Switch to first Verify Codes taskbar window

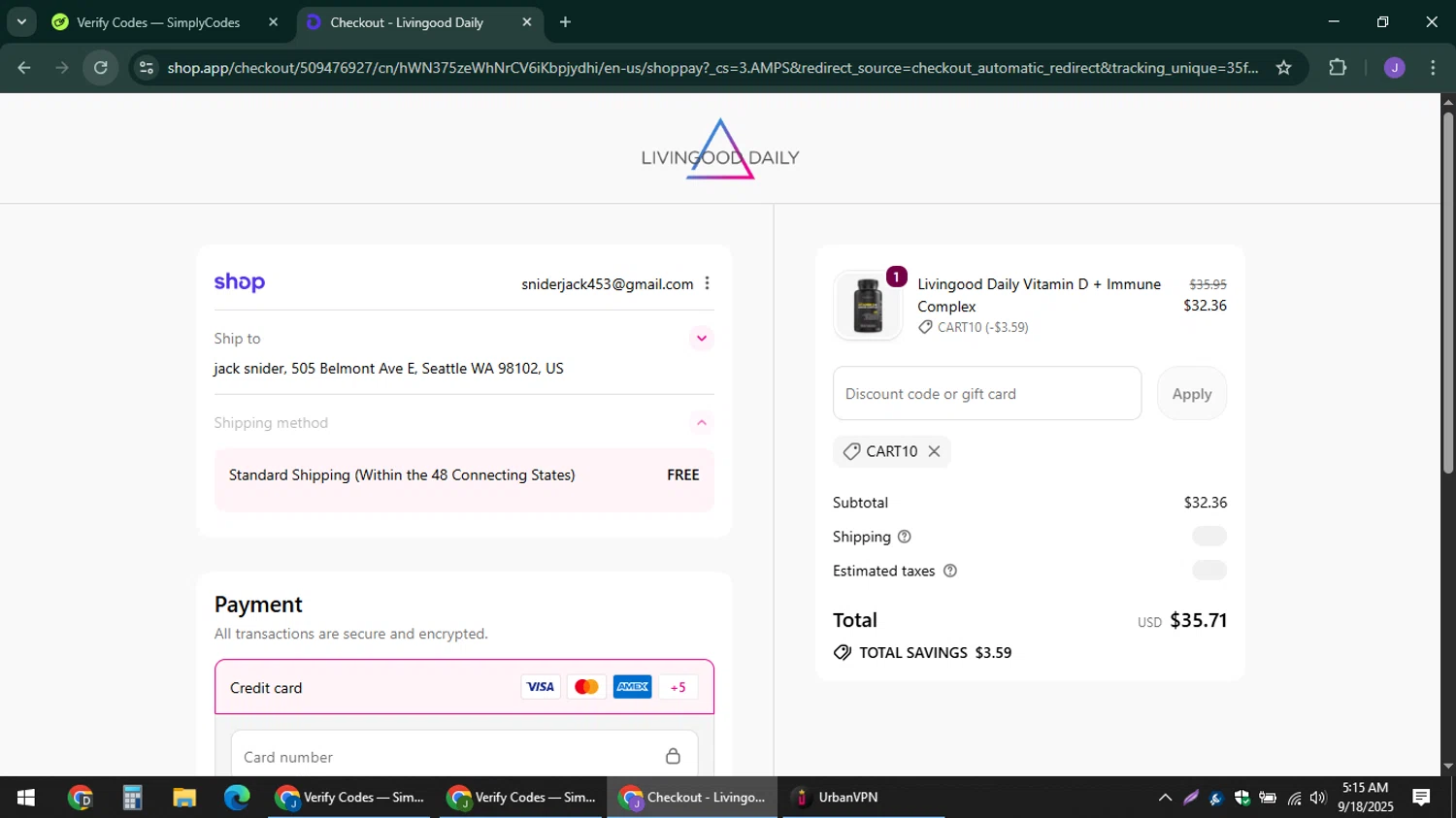[349, 798]
